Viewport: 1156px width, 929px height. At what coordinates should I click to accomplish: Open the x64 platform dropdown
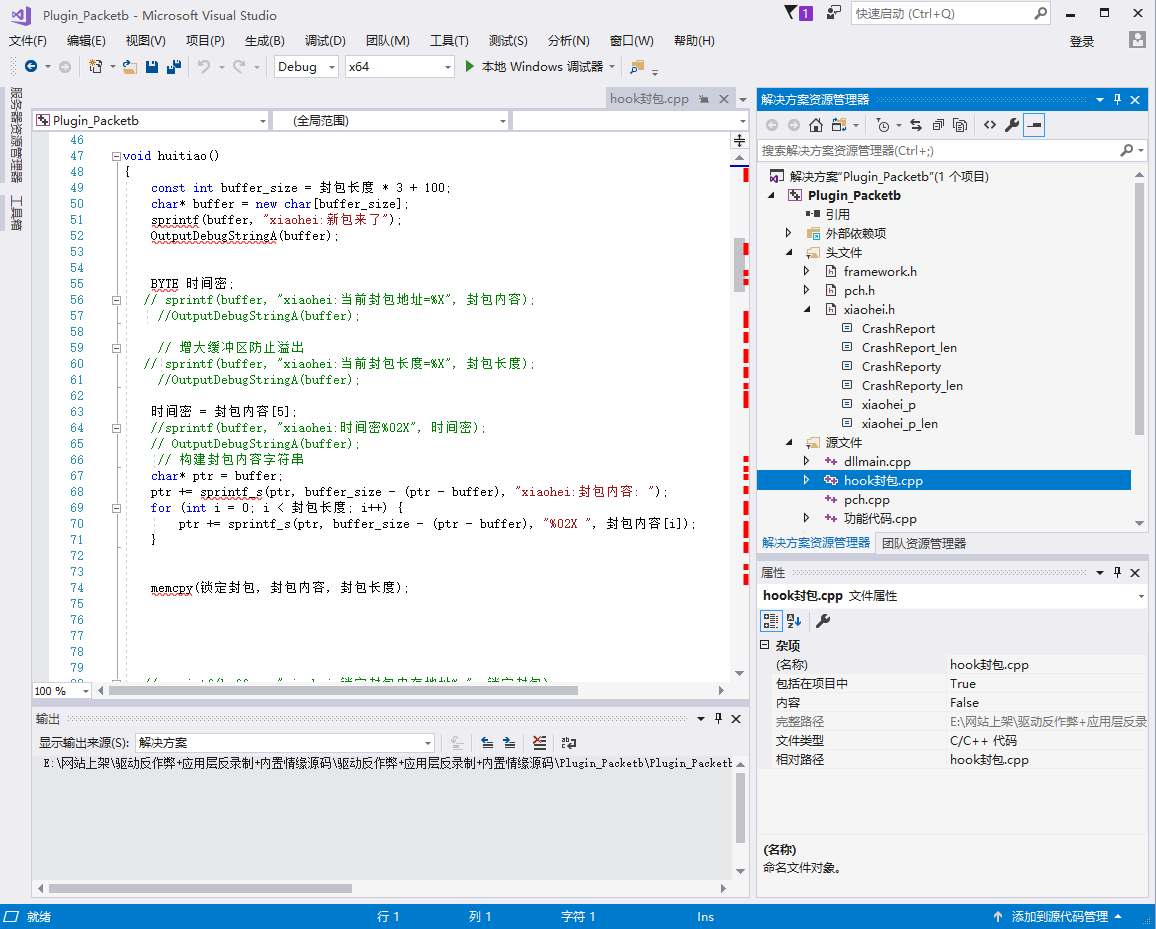[399, 67]
